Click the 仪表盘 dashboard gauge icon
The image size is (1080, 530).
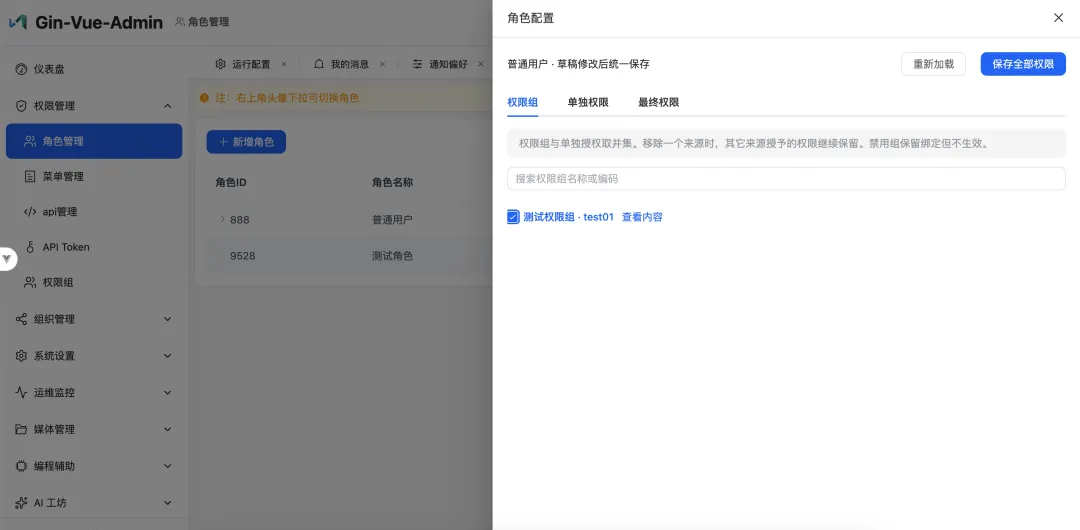tap(21, 69)
